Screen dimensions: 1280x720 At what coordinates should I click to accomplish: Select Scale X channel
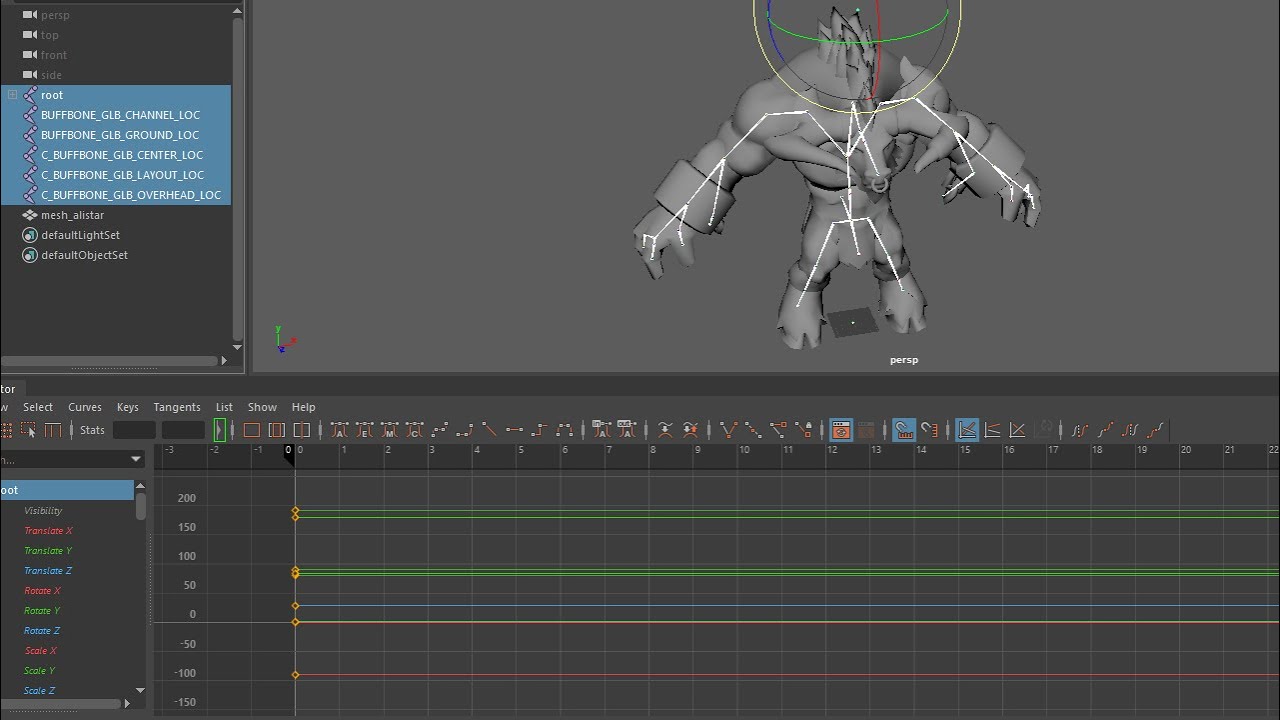[x=40, y=651]
